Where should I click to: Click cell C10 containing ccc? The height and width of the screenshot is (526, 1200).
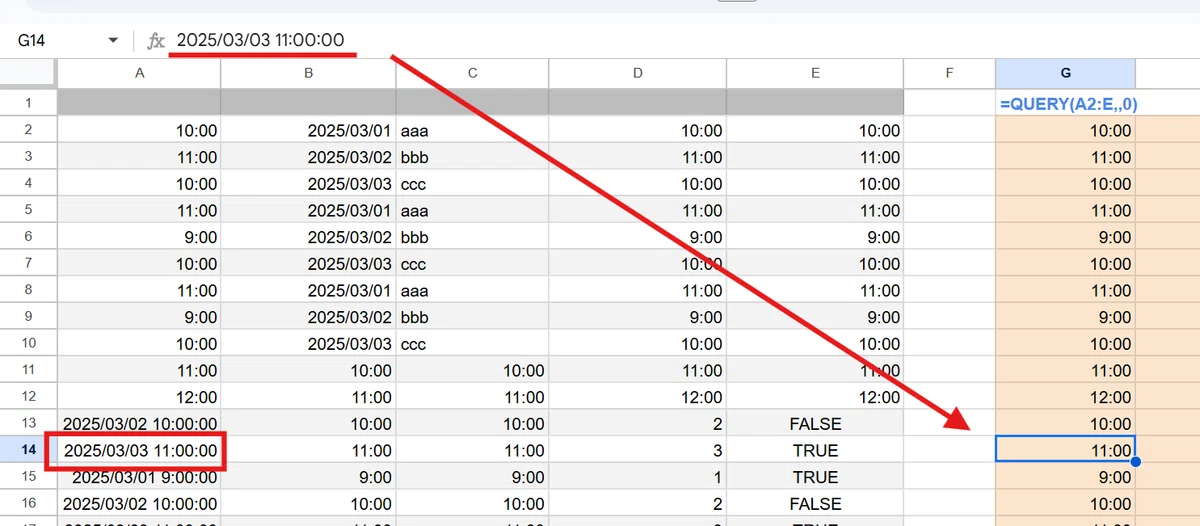[472, 344]
